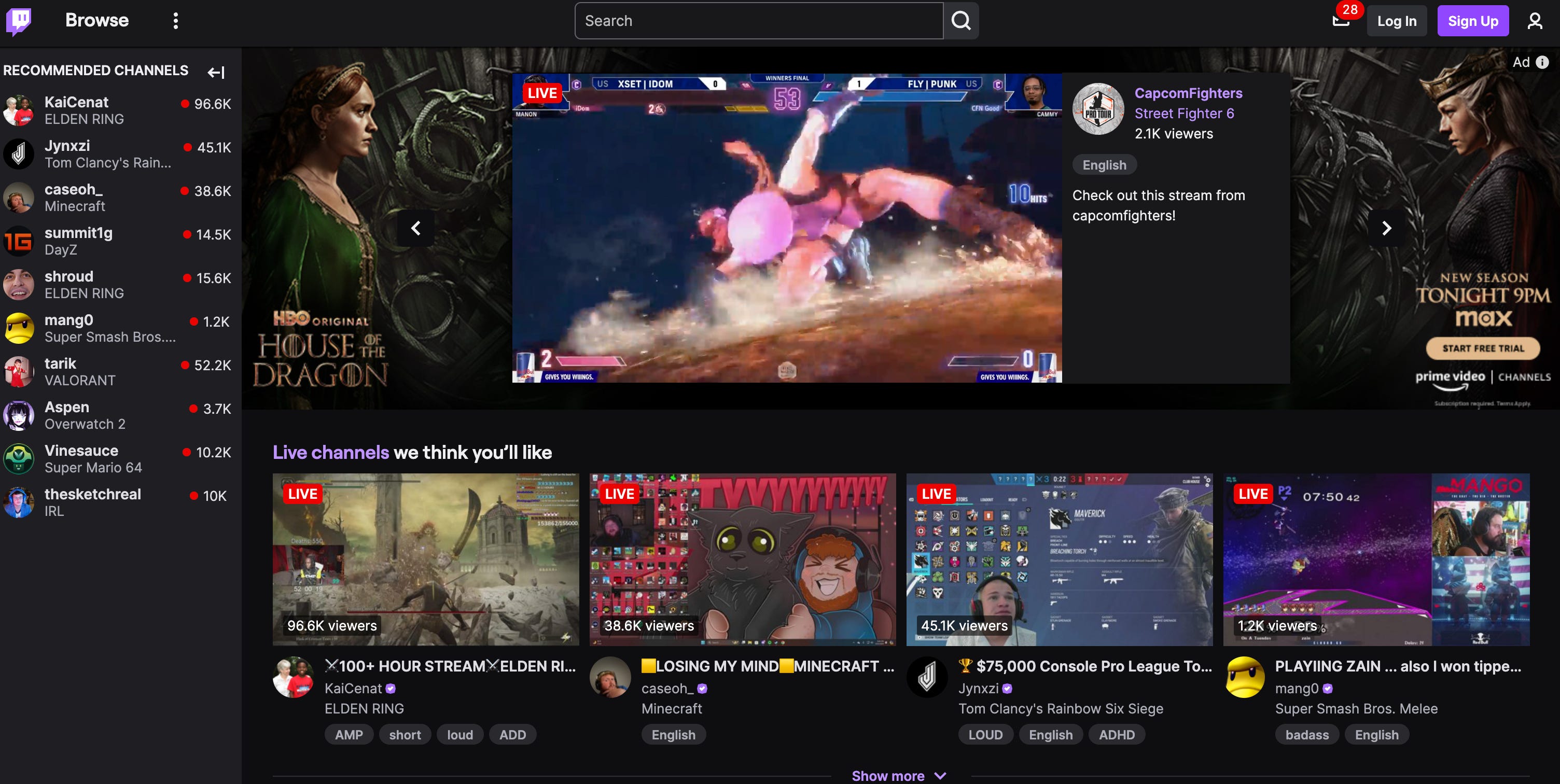Go to the previous carousel stream
The width and height of the screenshot is (1560, 784).
(x=415, y=228)
